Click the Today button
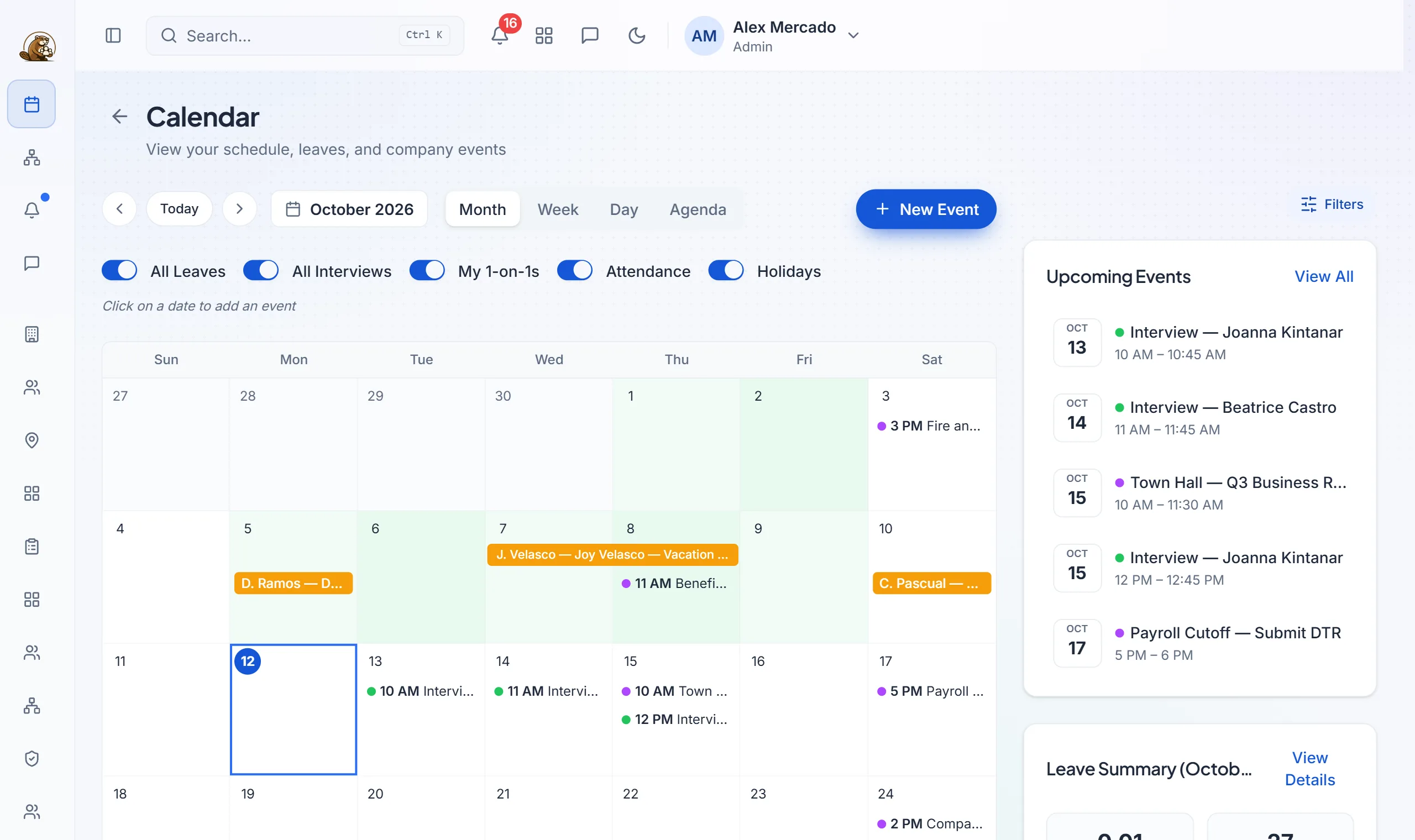This screenshot has width=1415, height=840. click(x=180, y=209)
